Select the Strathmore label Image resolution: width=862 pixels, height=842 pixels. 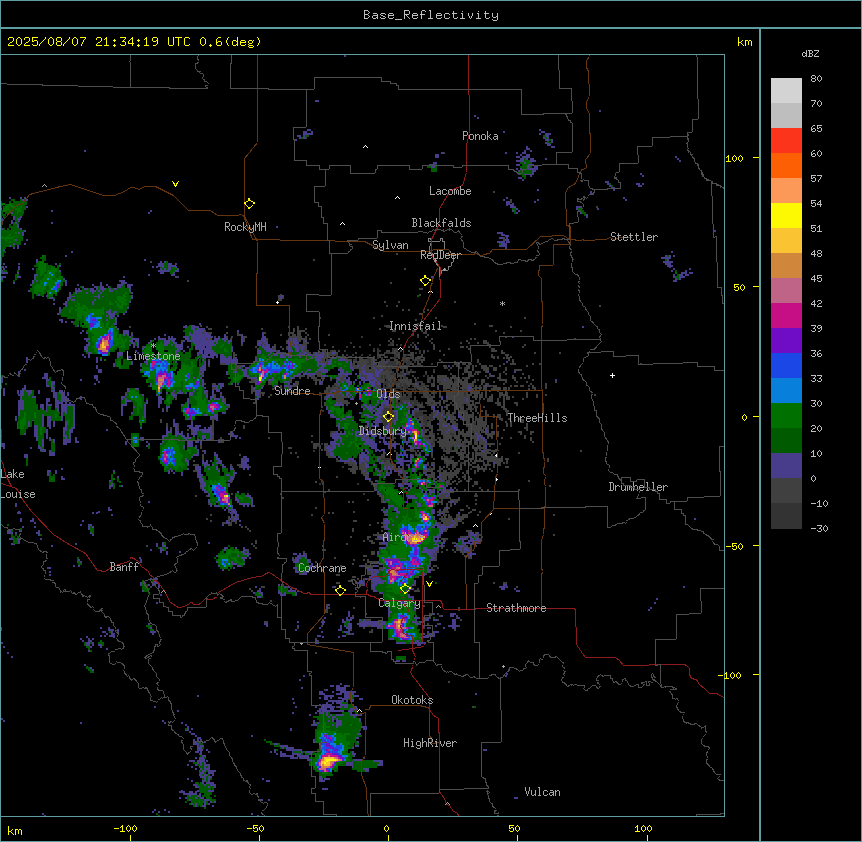click(x=516, y=608)
